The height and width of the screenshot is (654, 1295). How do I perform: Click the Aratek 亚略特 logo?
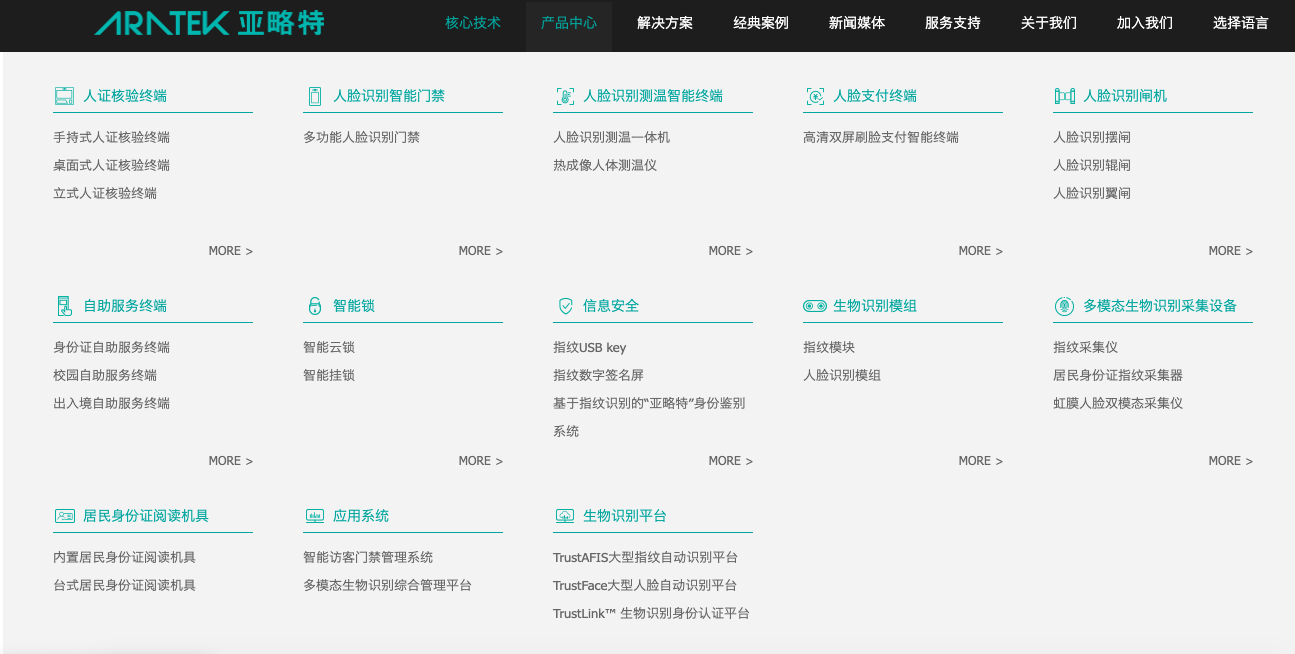(210, 23)
